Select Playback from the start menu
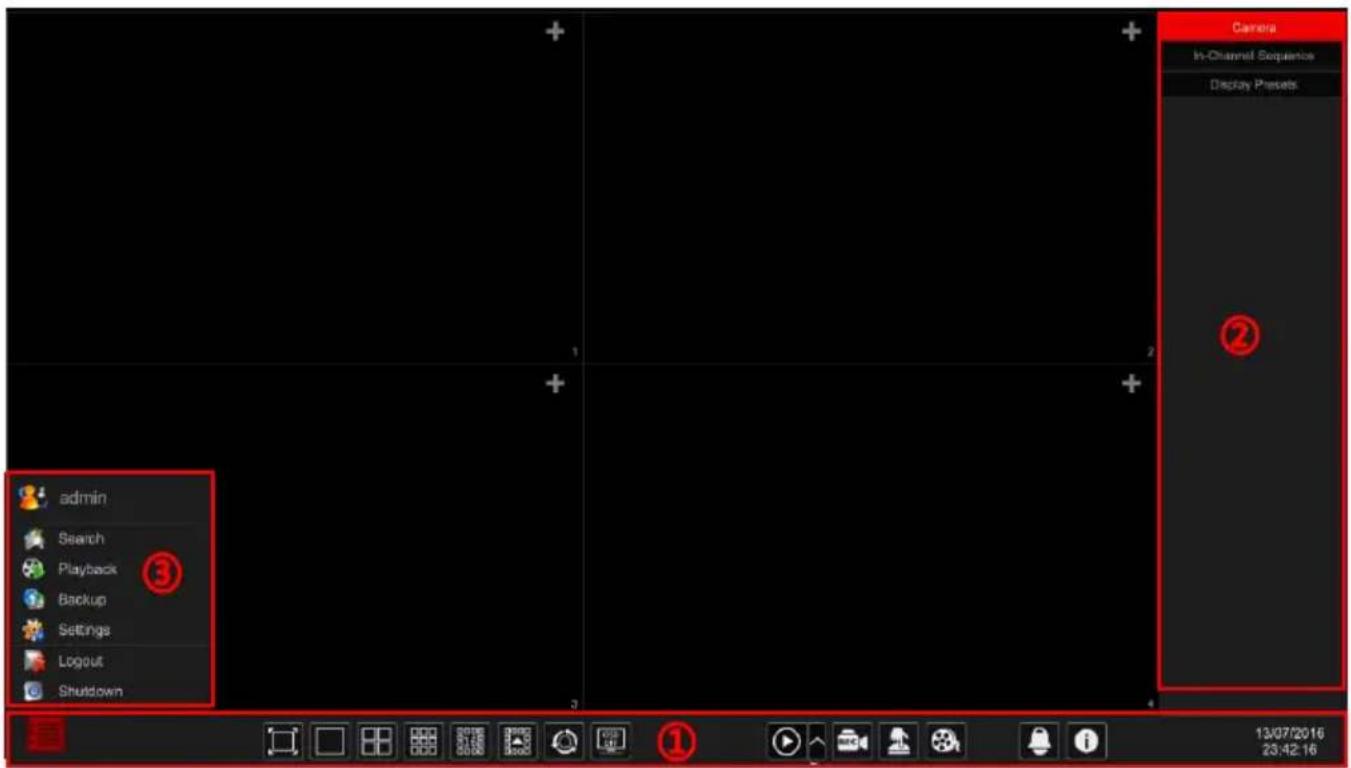This screenshot has height=768, width=1351. [x=87, y=569]
